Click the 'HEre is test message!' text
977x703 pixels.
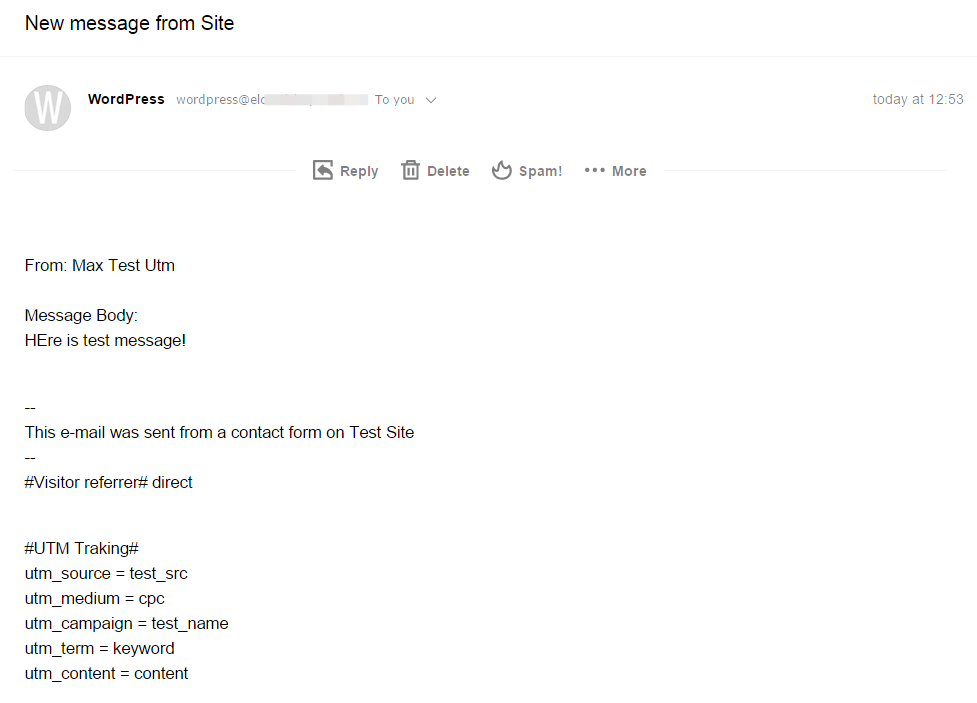click(x=105, y=340)
